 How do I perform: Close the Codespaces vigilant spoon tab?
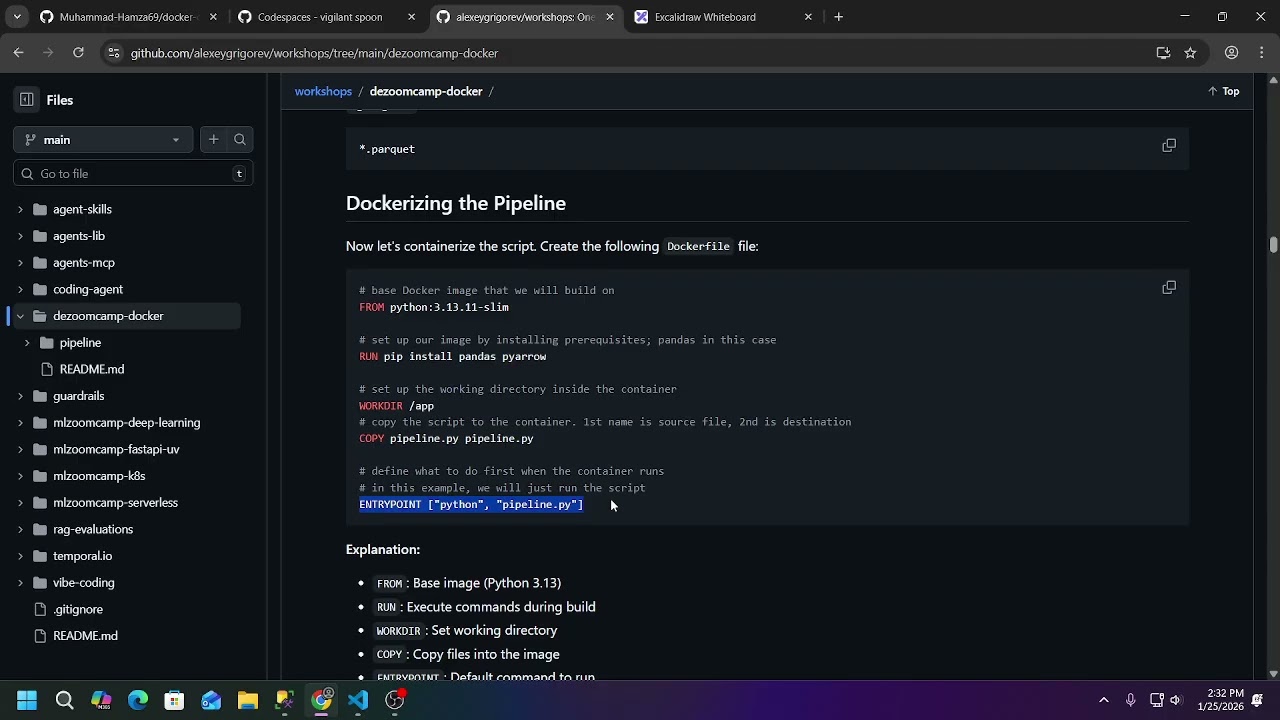(x=412, y=17)
